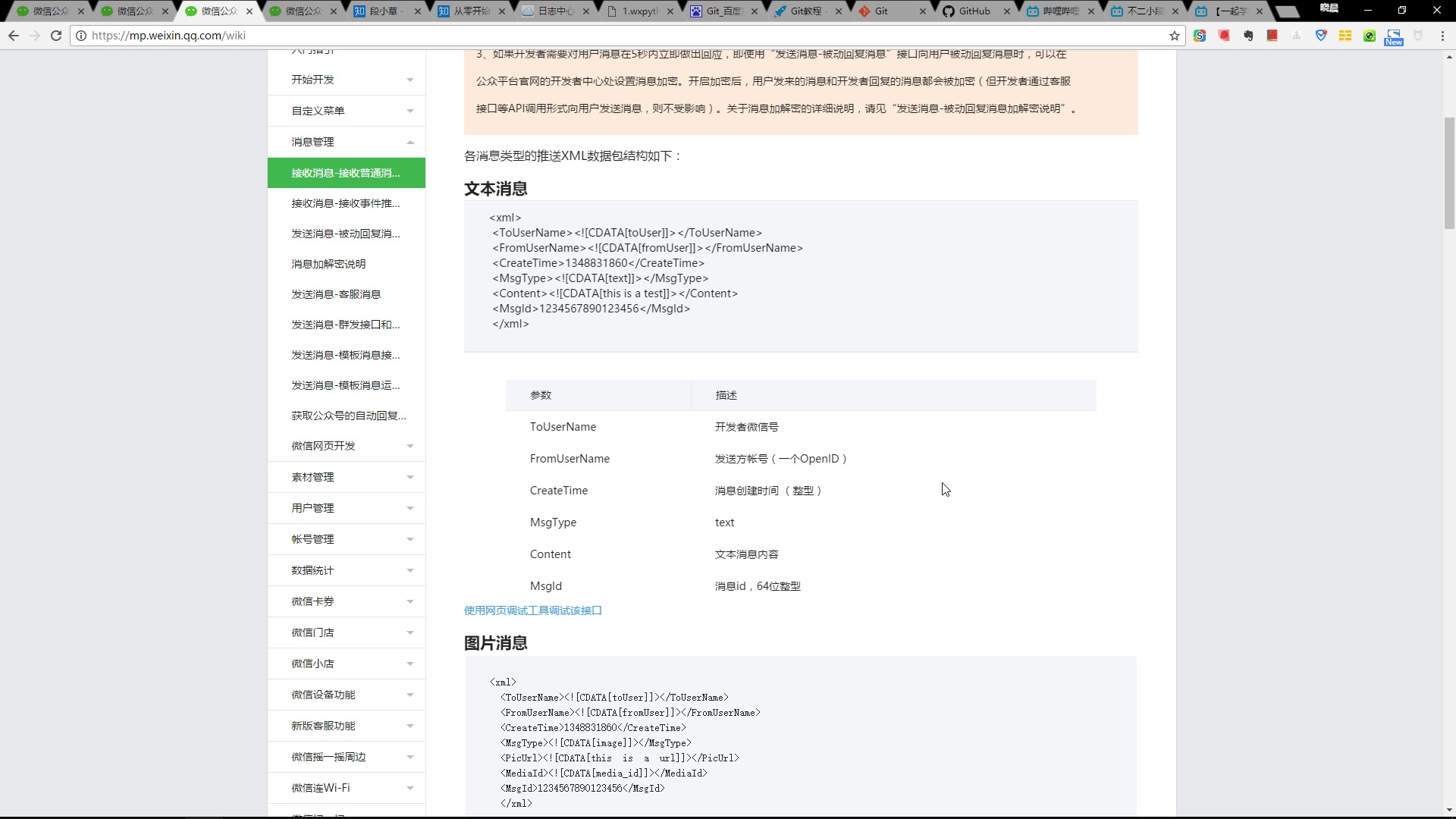Open the green camera screenshot extension

click(1370, 36)
